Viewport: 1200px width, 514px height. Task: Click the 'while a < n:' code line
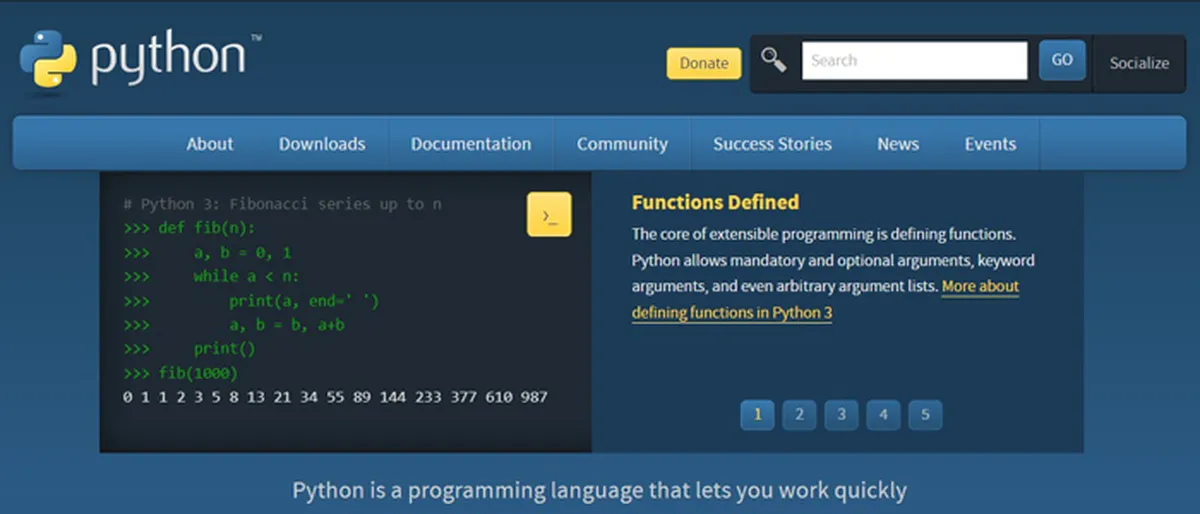coord(247,276)
